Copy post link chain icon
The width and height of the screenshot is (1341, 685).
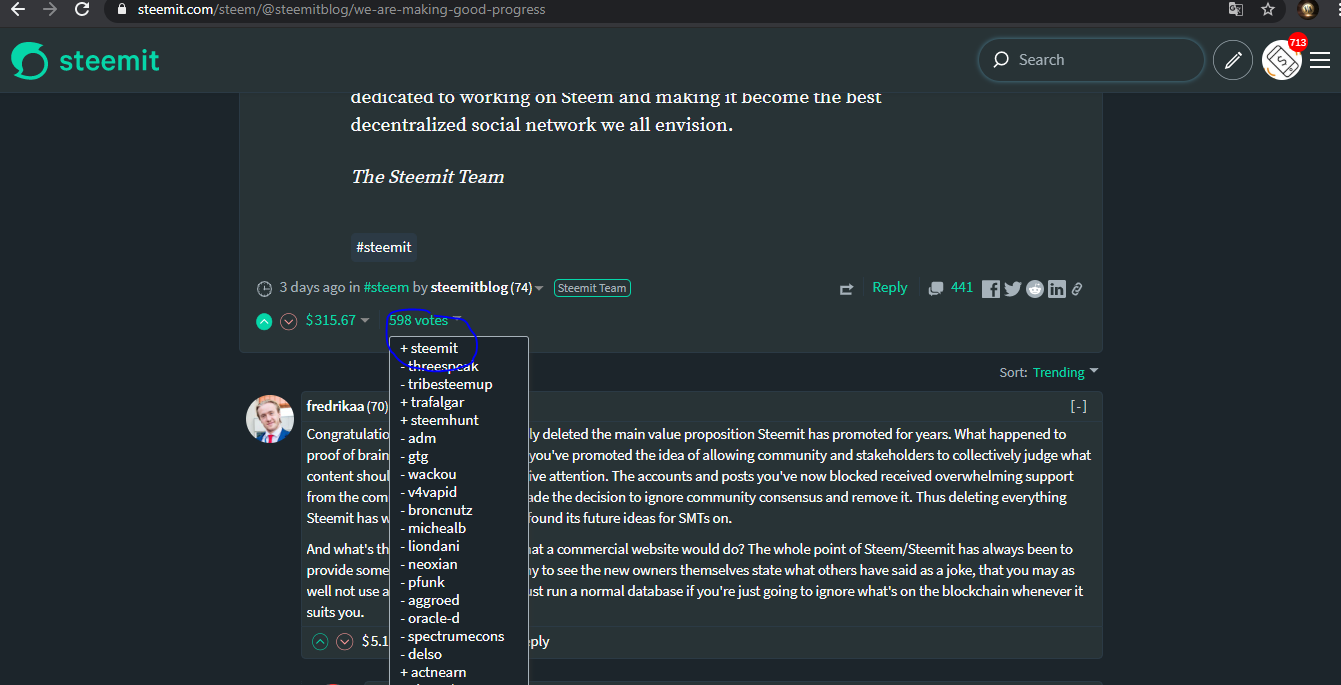(1077, 289)
